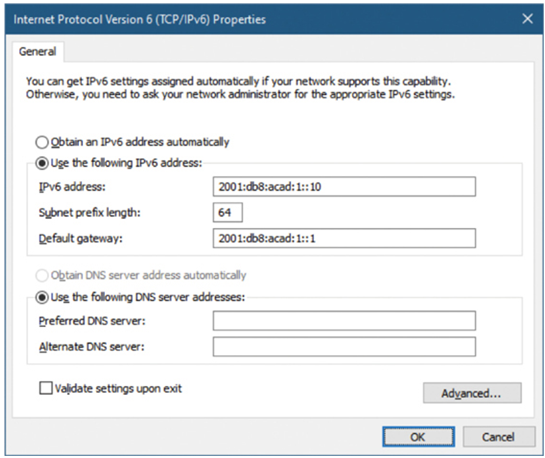Switch to the General tab
Viewport: 545px width, 458px height.
point(38,52)
